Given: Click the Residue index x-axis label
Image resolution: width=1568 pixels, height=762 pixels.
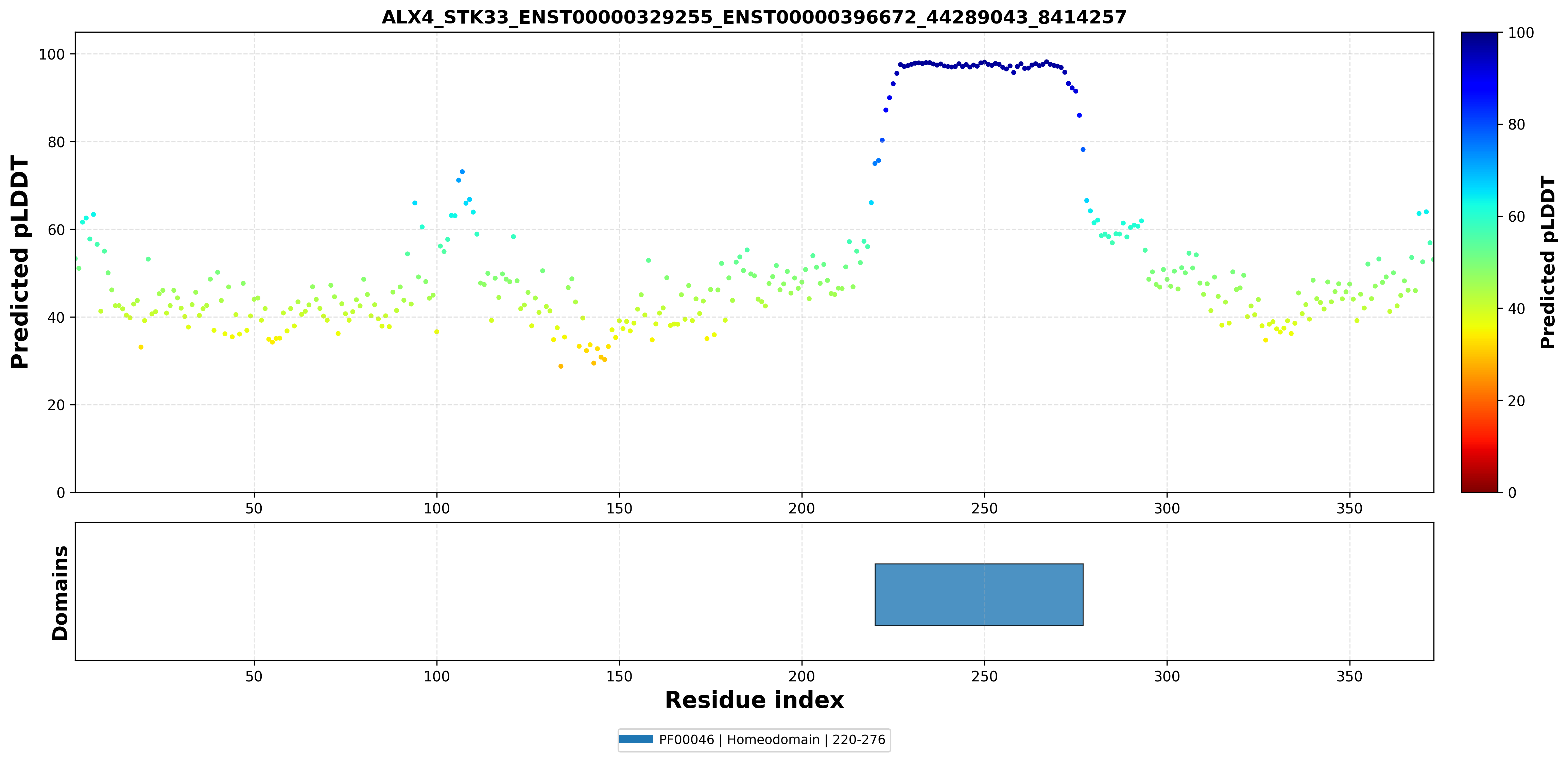Looking at the screenshot, I should click(754, 700).
